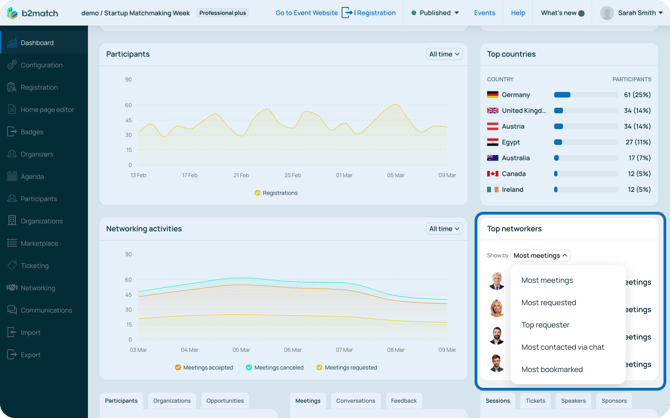Toggle Meetings canceled legend checkbox
This screenshot has height=418, width=670.
pyautogui.click(x=249, y=367)
